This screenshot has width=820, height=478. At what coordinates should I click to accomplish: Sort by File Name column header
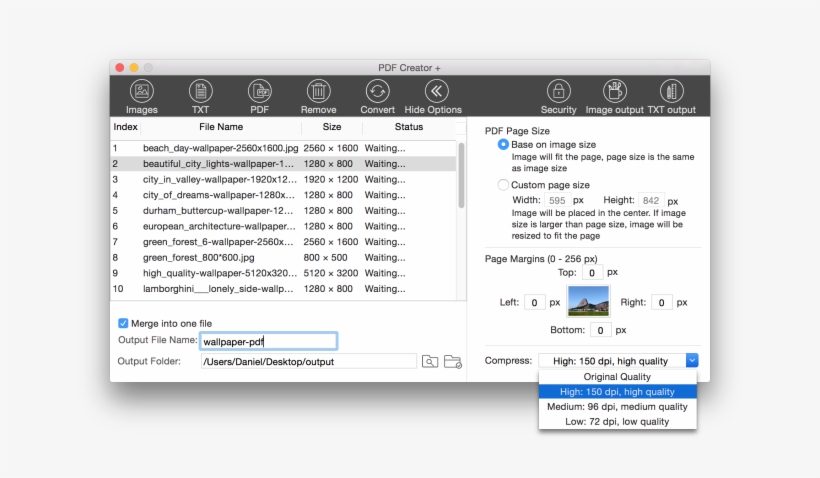coord(221,127)
